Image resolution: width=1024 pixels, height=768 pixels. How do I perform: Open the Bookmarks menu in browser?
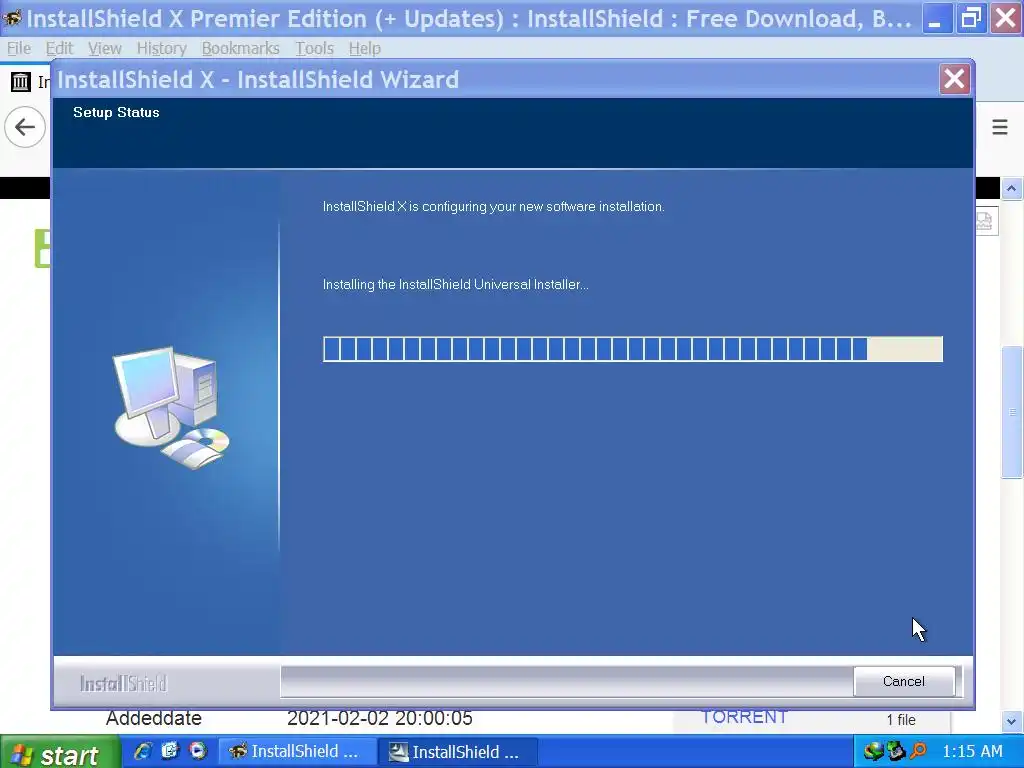tap(240, 48)
